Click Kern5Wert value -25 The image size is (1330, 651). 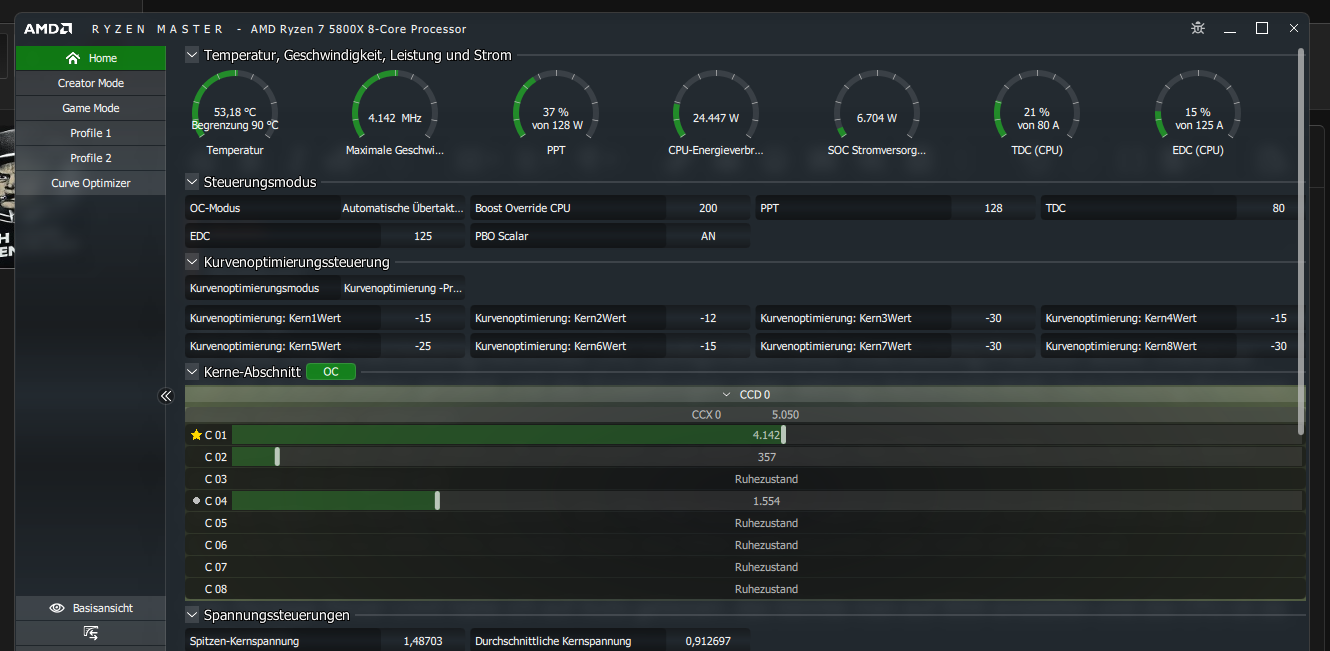423,346
